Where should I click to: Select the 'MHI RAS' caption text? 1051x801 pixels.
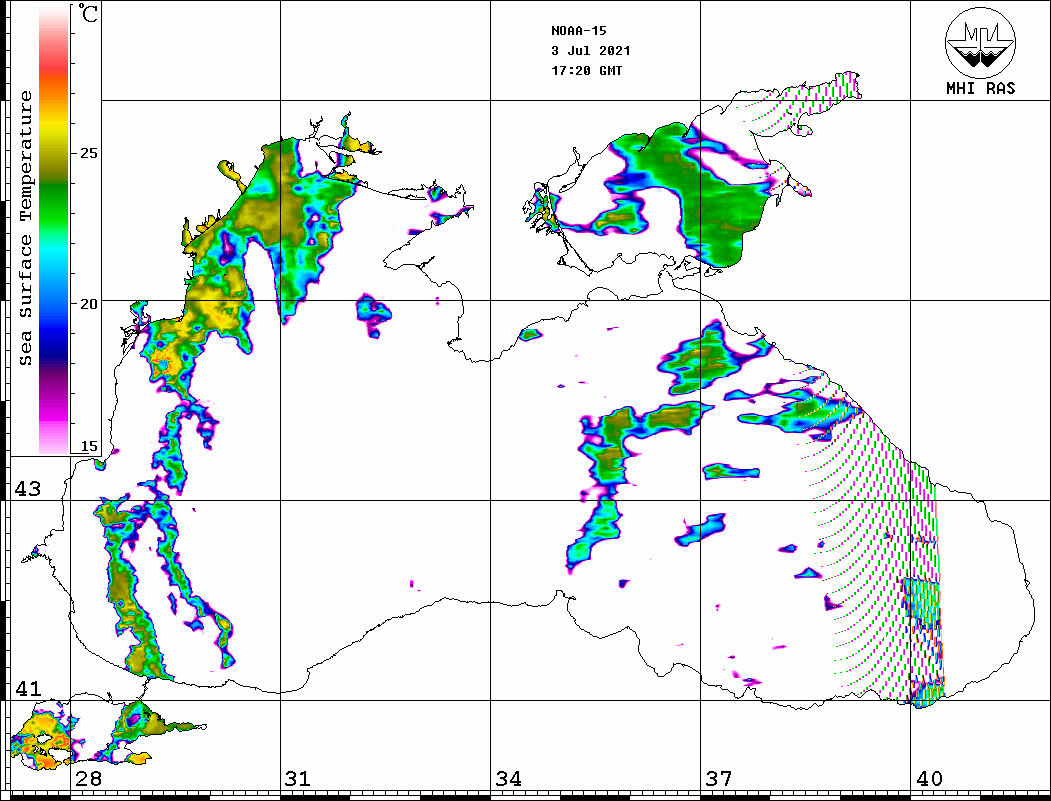click(981, 88)
